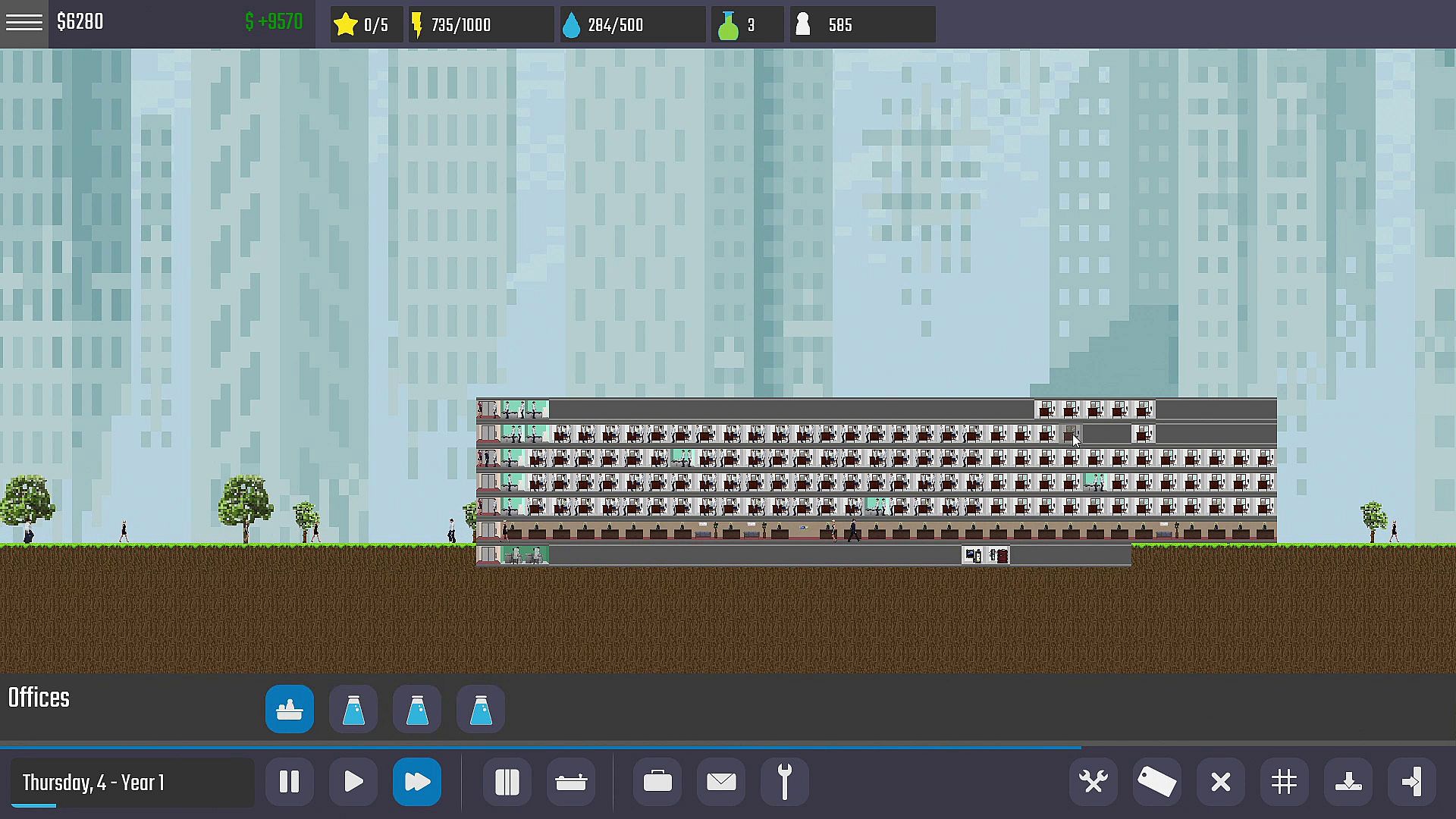Select the office desk room type
This screenshot has height=819, width=1456.
tap(290, 709)
